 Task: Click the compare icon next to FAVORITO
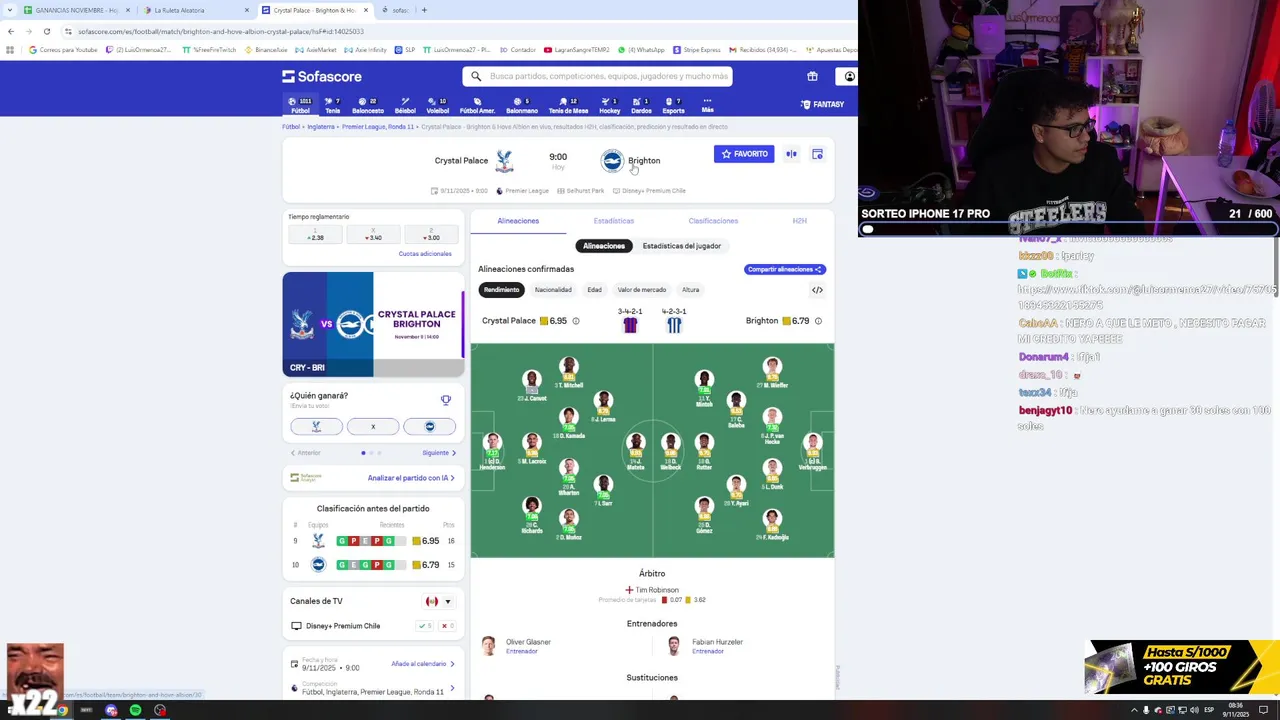[791, 154]
